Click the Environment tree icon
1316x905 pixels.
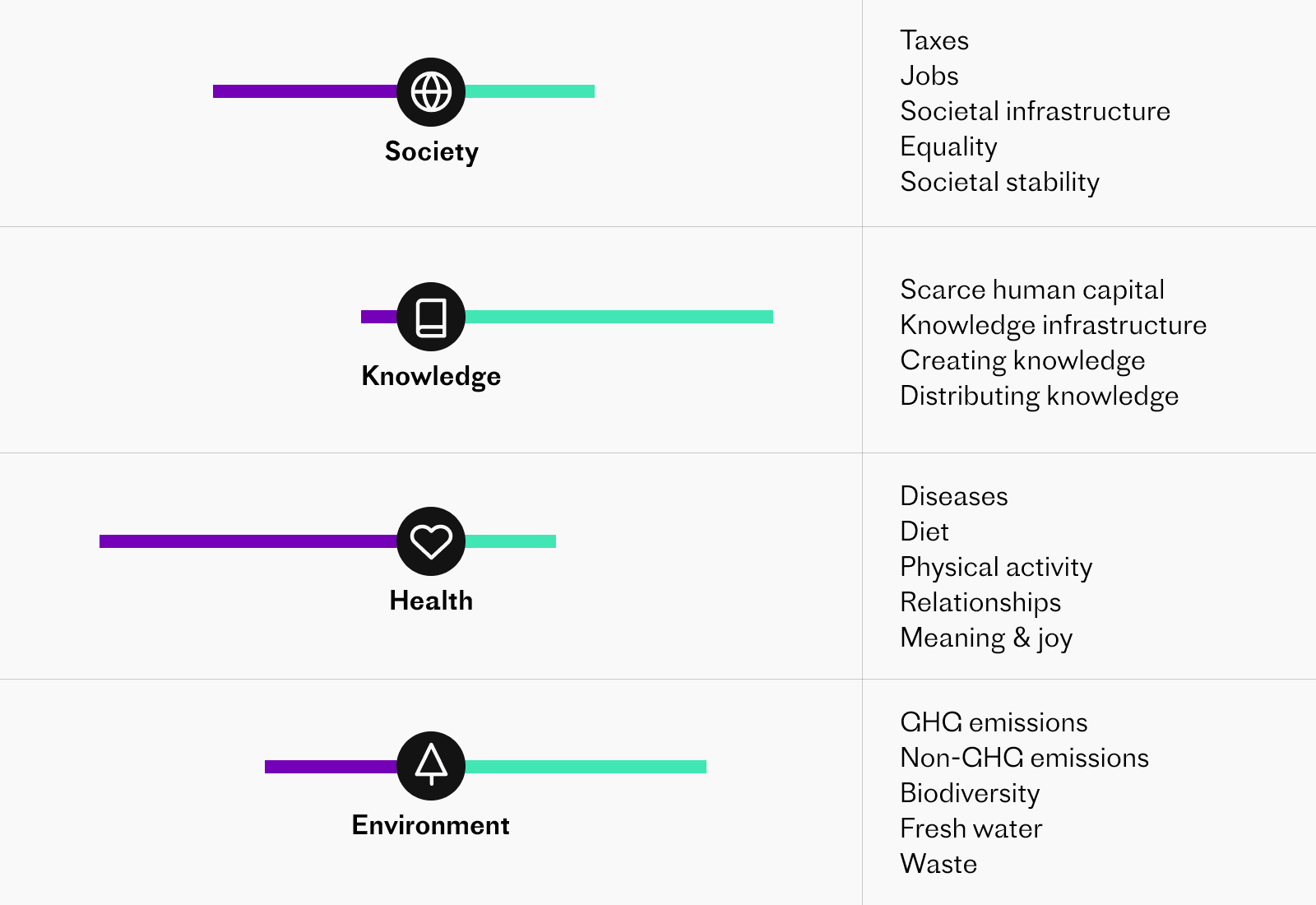pyautogui.click(x=431, y=766)
